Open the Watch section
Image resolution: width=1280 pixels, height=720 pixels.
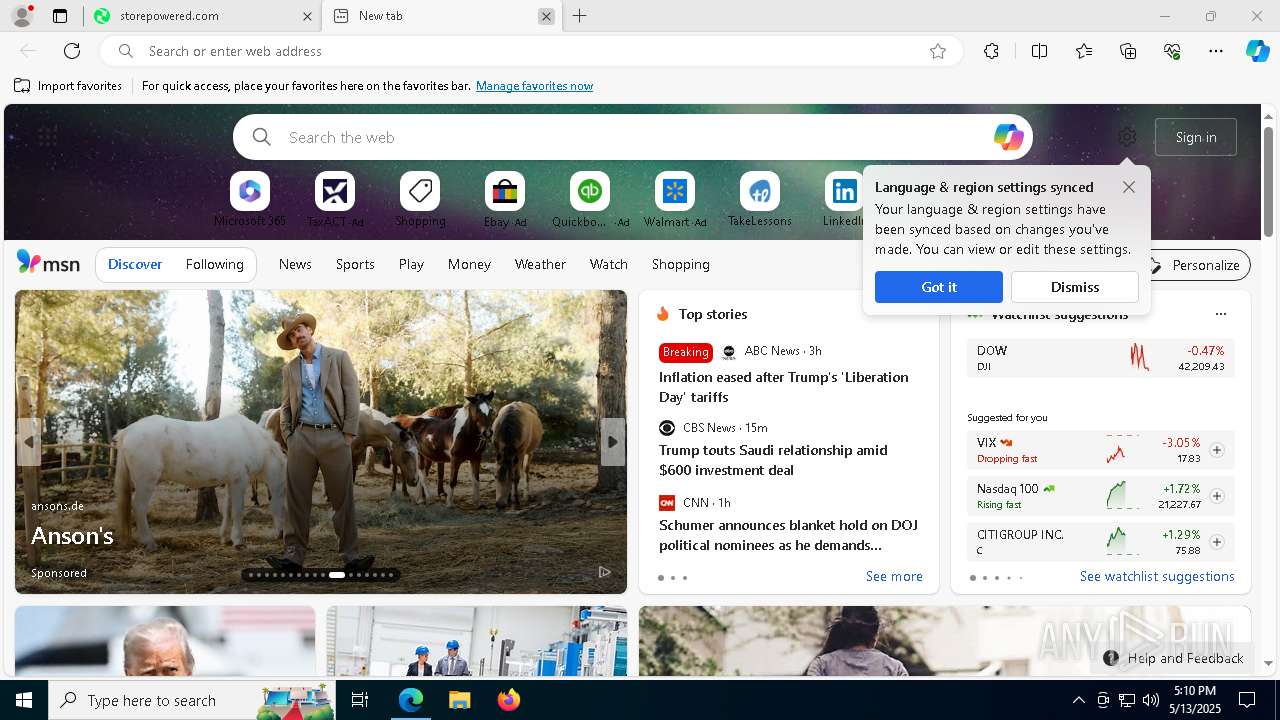pos(609,264)
